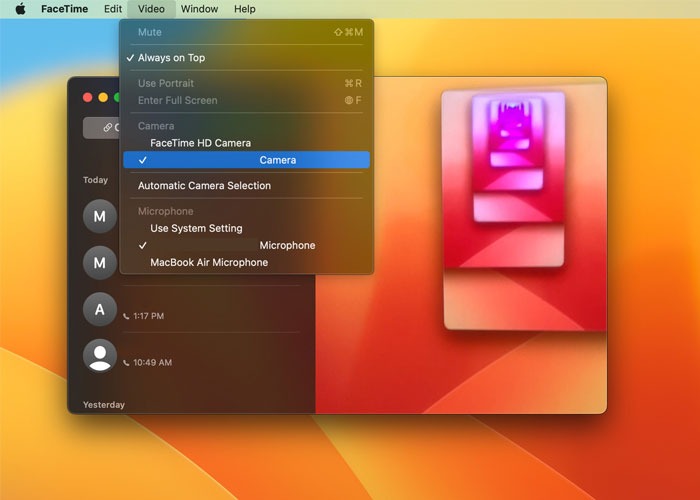700x500 pixels.
Task: Select the checked Microphone entry
Action: (246, 245)
